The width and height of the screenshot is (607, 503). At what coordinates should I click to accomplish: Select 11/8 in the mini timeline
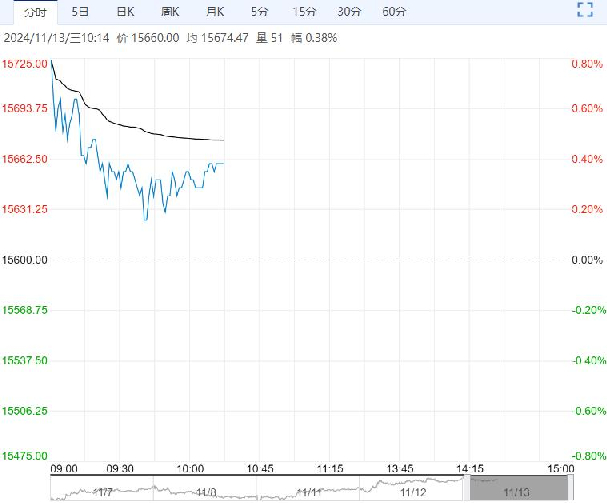(205, 492)
